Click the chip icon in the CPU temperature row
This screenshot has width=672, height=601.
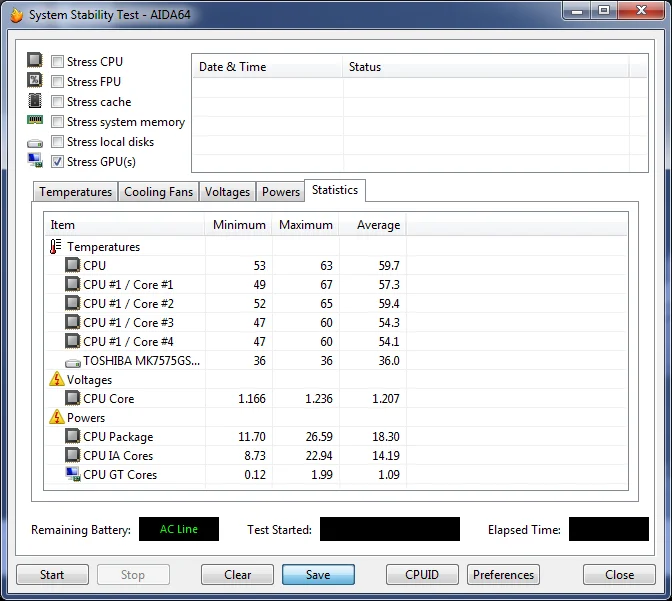click(x=72, y=265)
